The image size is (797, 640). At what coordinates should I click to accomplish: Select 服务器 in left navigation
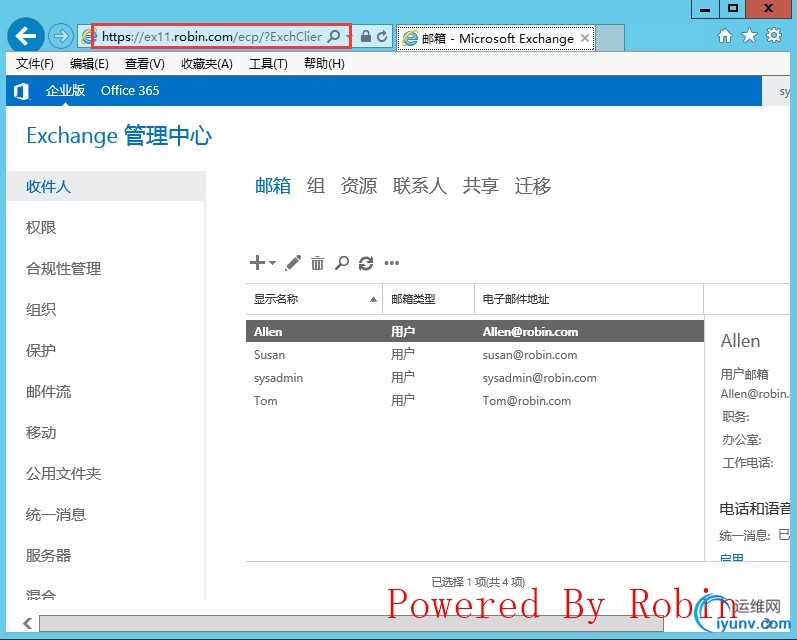[49, 555]
